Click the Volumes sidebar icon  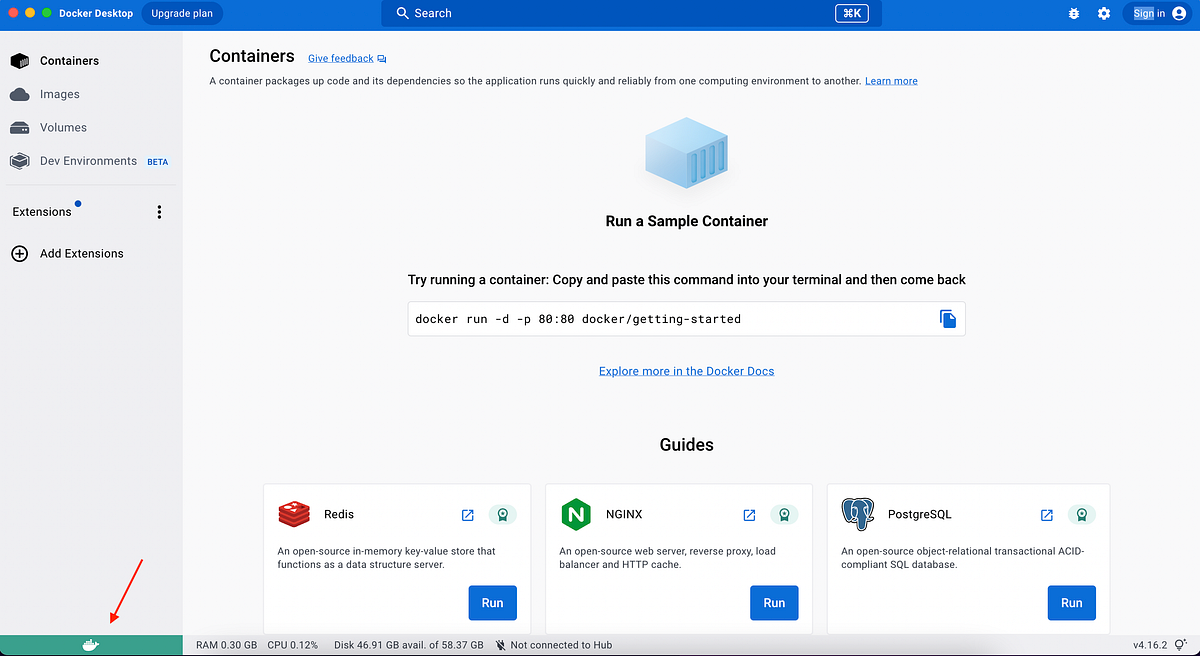20,127
